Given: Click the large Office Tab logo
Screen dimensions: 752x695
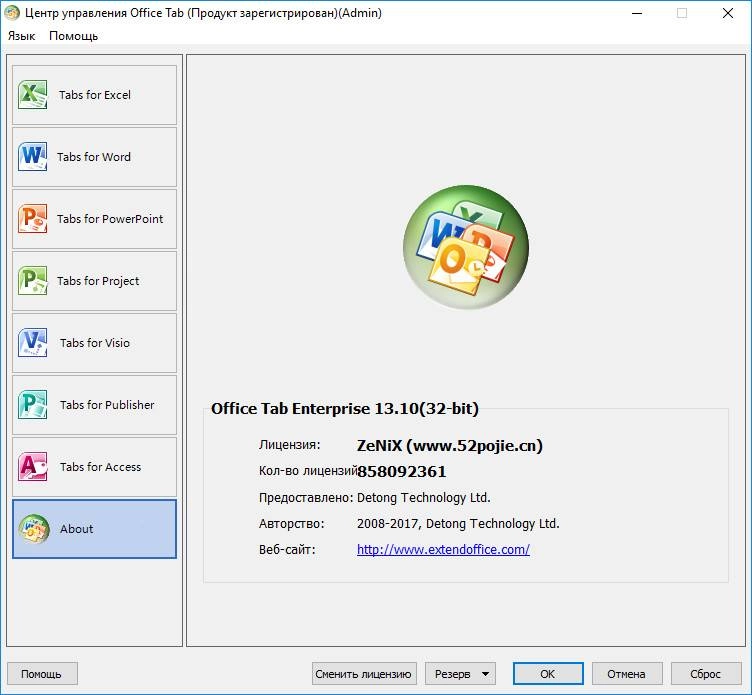Looking at the screenshot, I should [466, 247].
